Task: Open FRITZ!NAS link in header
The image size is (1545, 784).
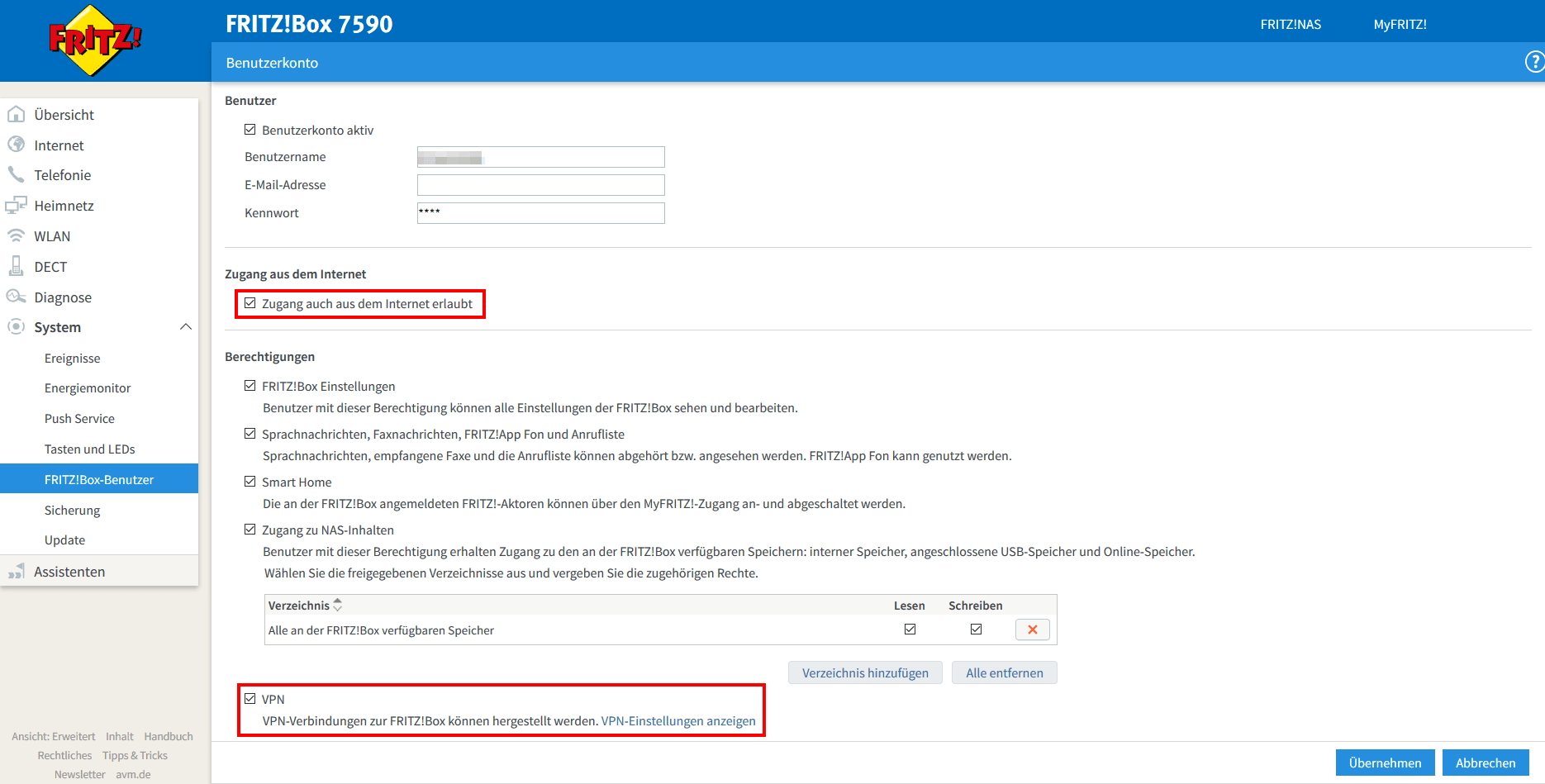Action: tap(1291, 24)
